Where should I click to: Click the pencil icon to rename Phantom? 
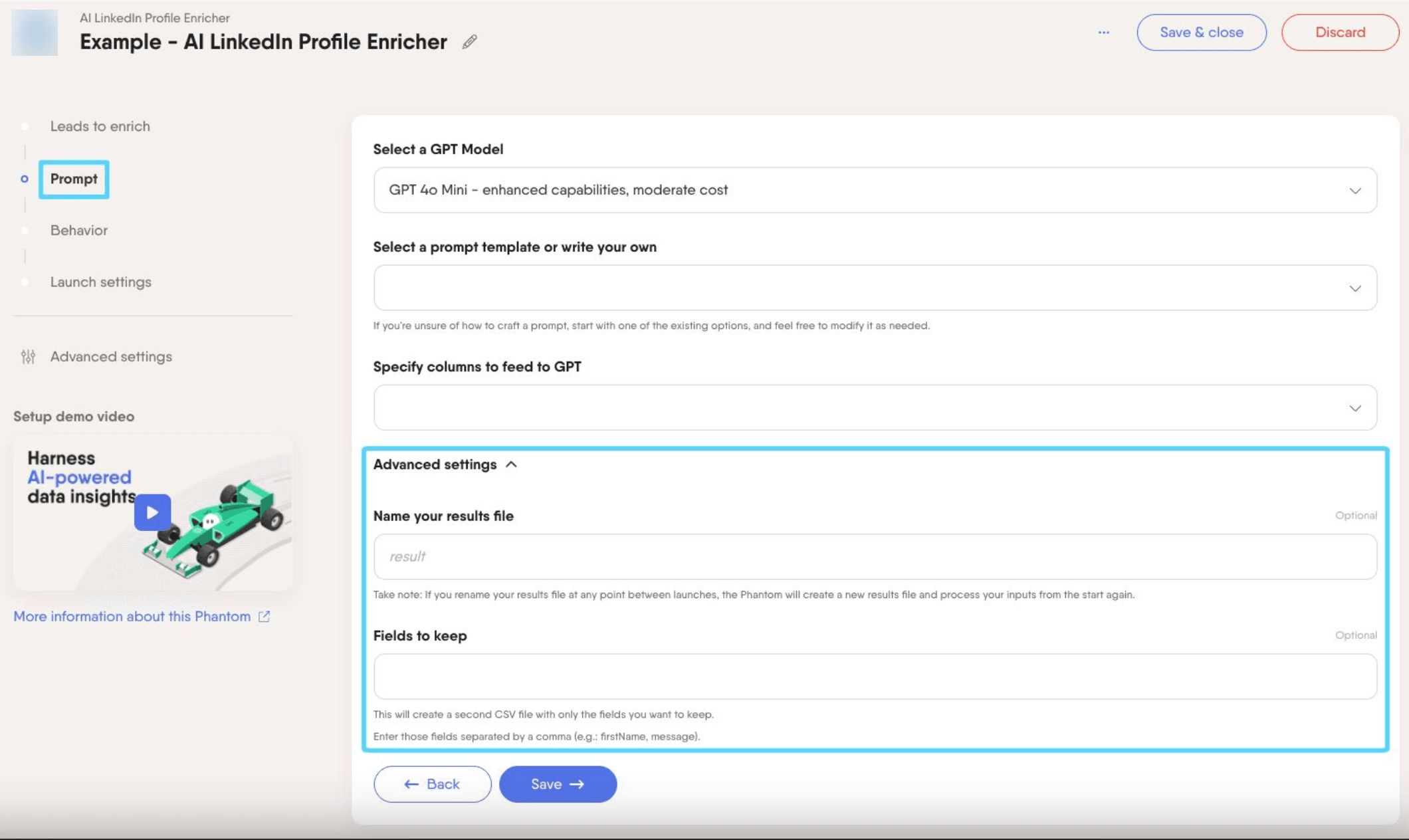pos(469,42)
